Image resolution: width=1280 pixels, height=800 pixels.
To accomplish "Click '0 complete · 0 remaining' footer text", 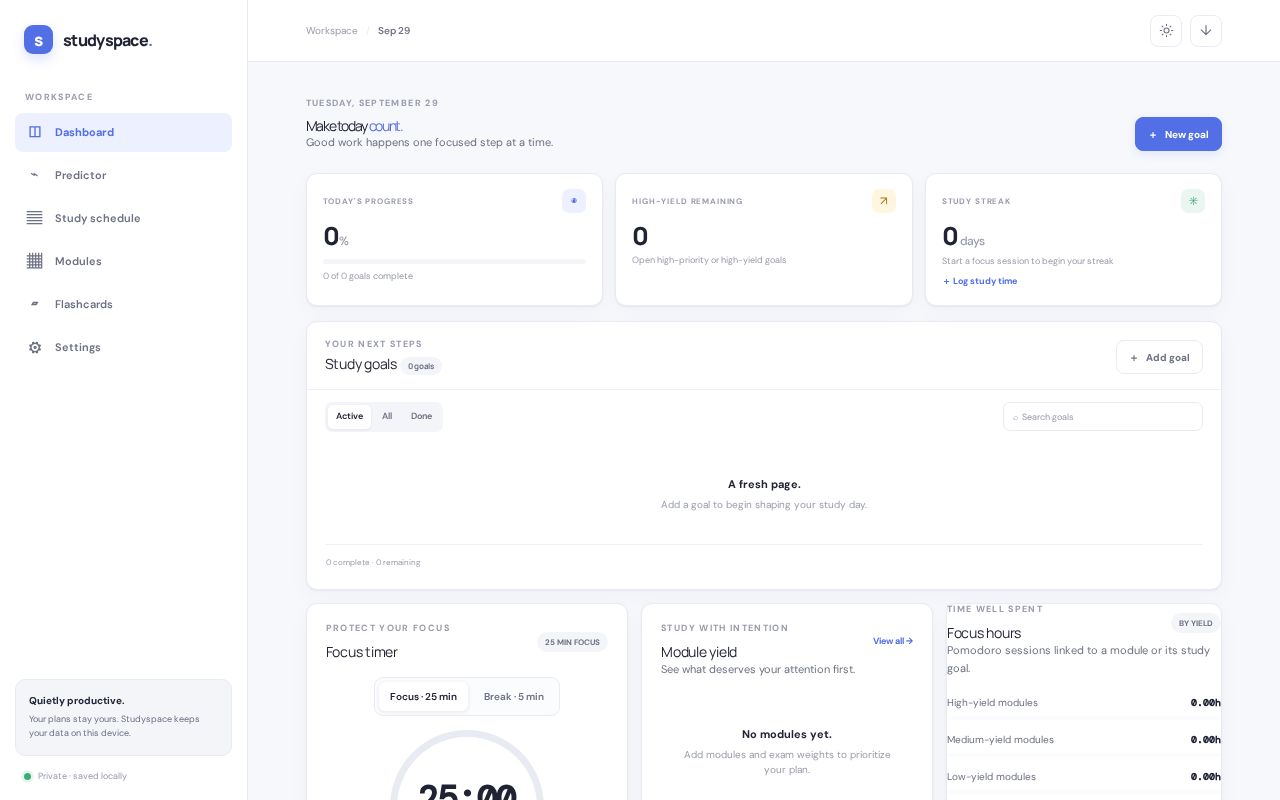I will point(373,562).
